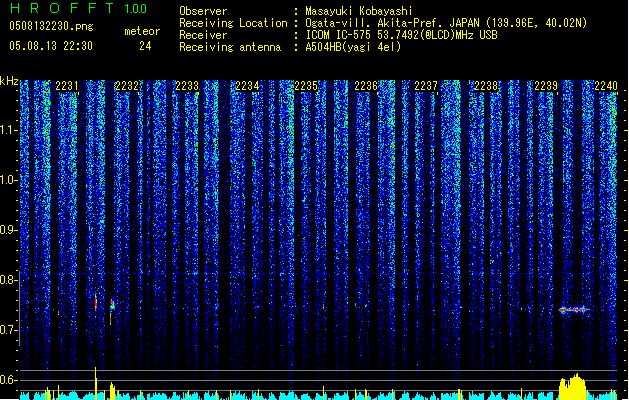Image resolution: width=629 pixels, height=400 pixels.
Task: Click the 1.0 kHz axis tick label
Action: [9, 180]
